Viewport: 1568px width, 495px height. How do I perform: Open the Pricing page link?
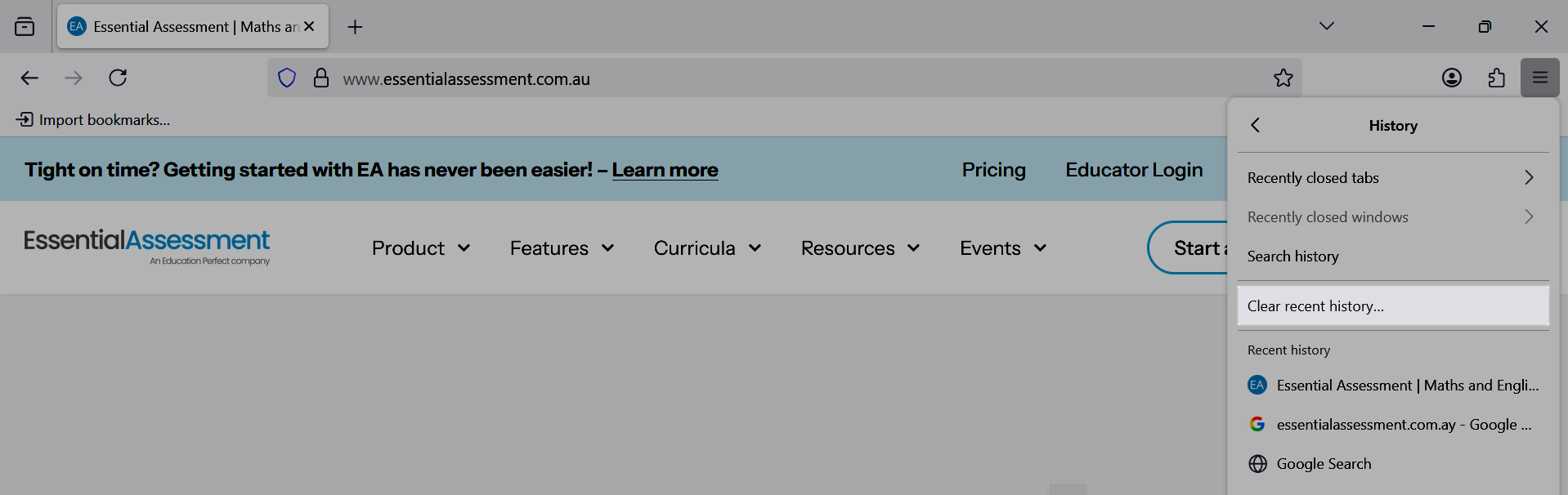click(x=993, y=170)
